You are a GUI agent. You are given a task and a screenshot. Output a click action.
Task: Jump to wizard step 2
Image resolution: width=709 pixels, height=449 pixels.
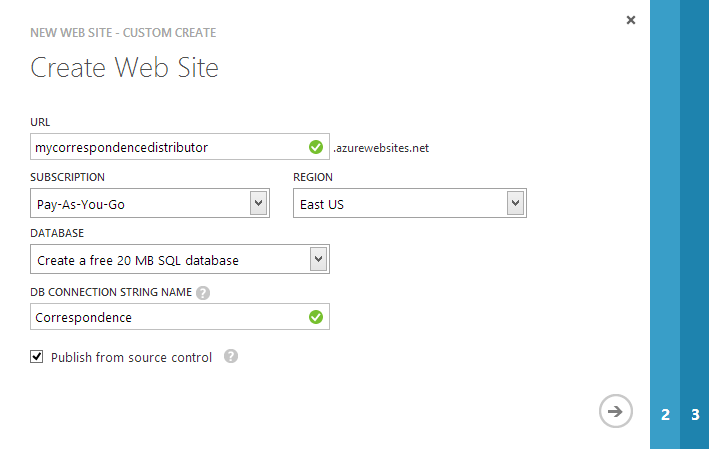(x=665, y=414)
